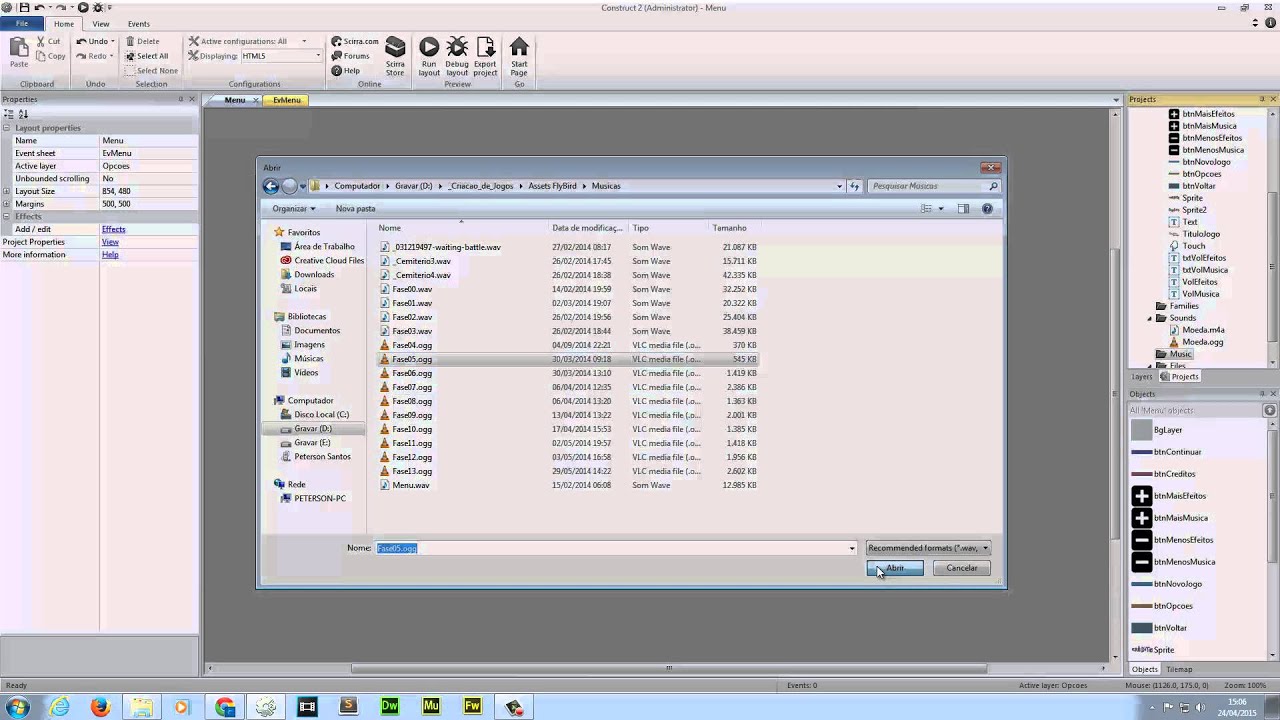Click the Delete toolbar item
The image size is (1280, 720).
tap(142, 41)
